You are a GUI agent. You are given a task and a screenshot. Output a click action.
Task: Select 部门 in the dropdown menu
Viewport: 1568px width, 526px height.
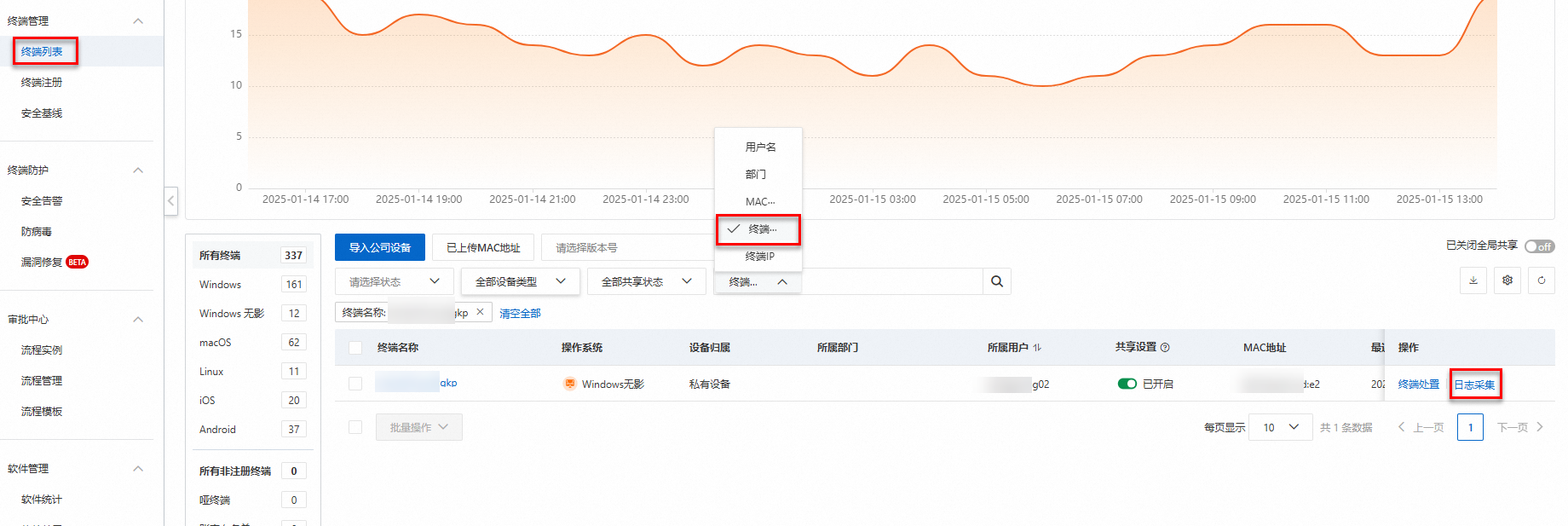758,174
